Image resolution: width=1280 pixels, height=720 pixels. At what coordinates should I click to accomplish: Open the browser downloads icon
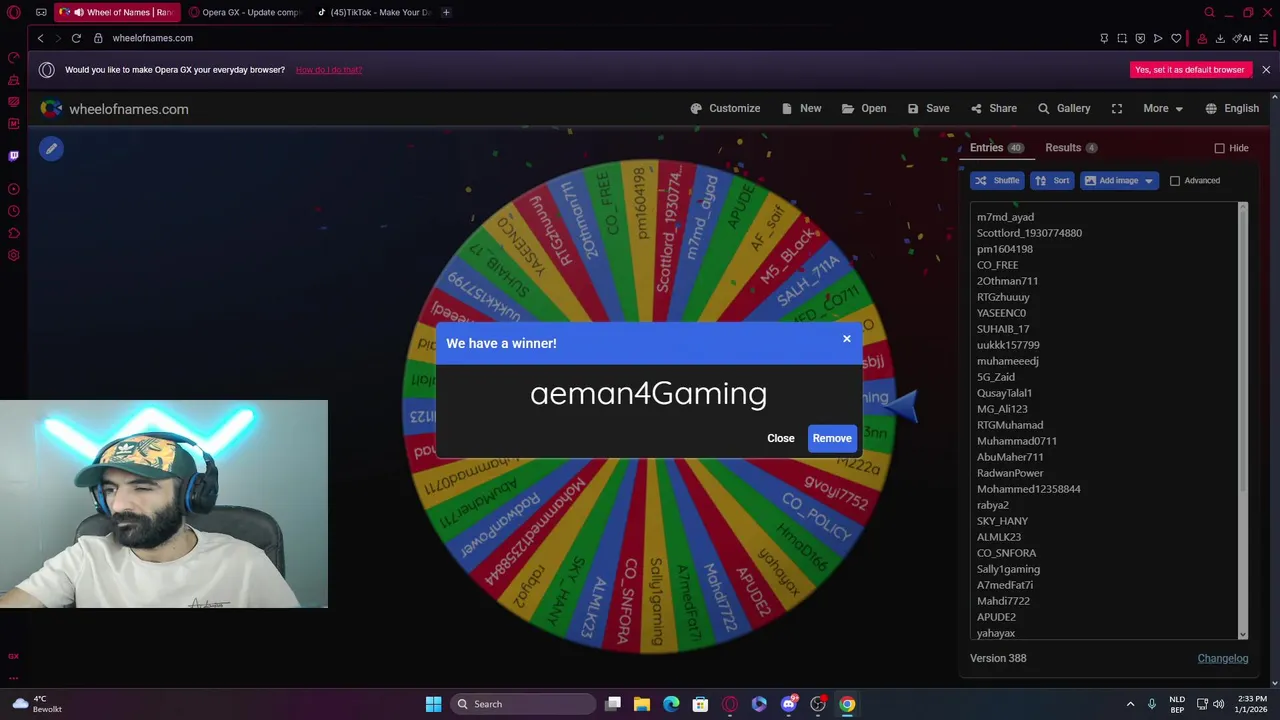pyautogui.click(x=1220, y=38)
